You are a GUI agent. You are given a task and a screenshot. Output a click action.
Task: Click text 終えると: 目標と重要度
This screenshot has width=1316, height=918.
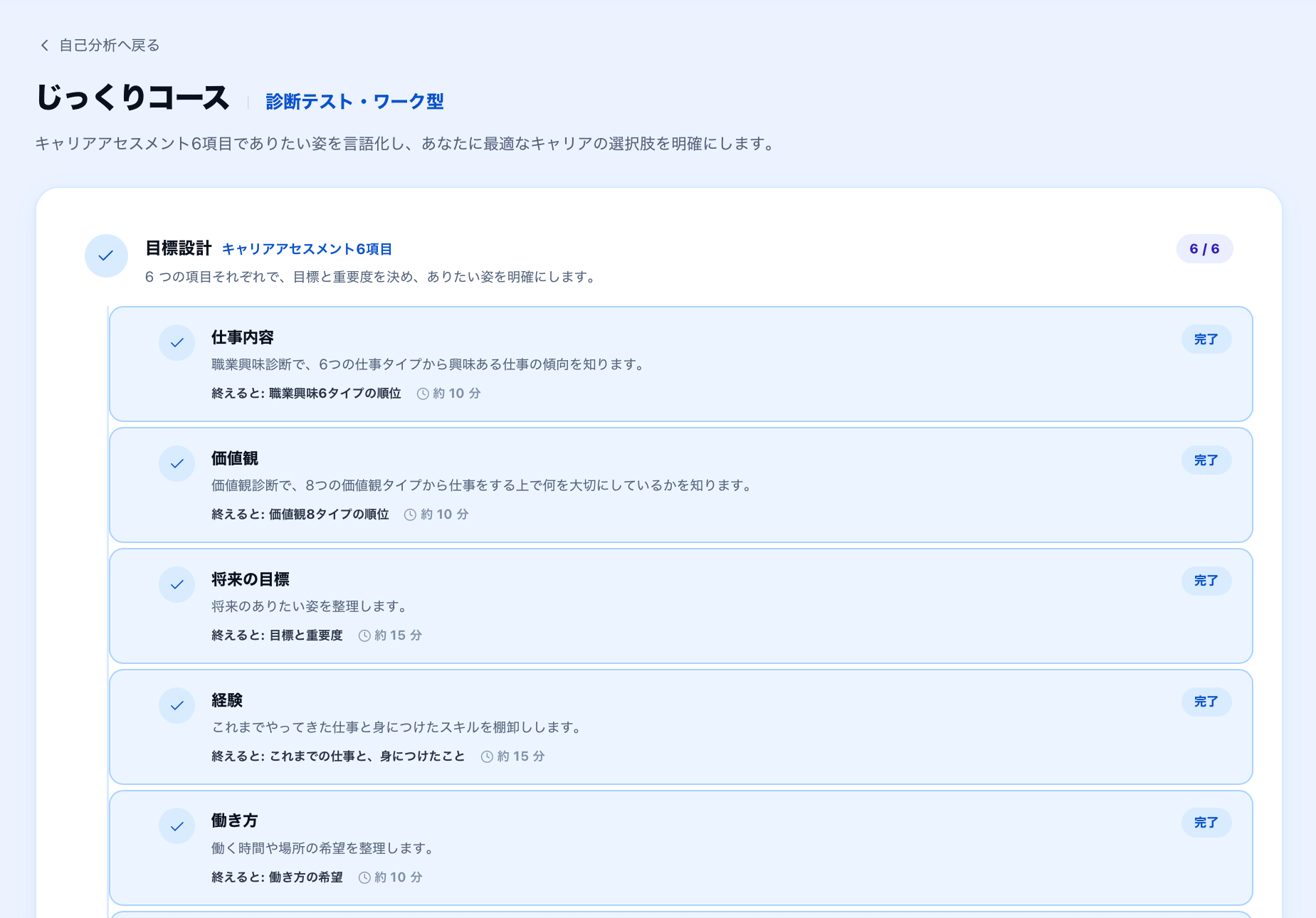[277, 635]
